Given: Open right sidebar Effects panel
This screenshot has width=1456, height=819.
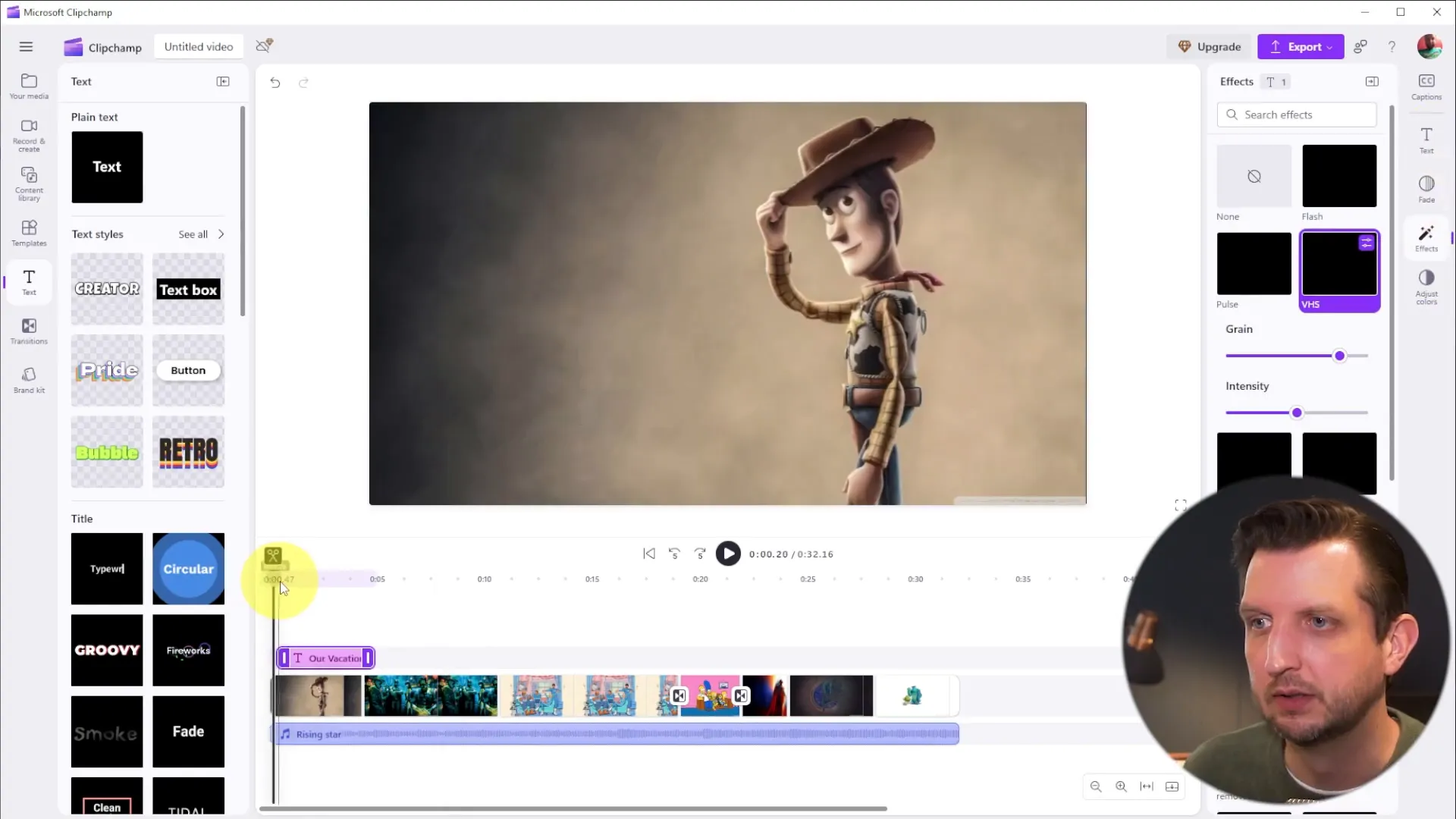Looking at the screenshot, I should [1426, 237].
